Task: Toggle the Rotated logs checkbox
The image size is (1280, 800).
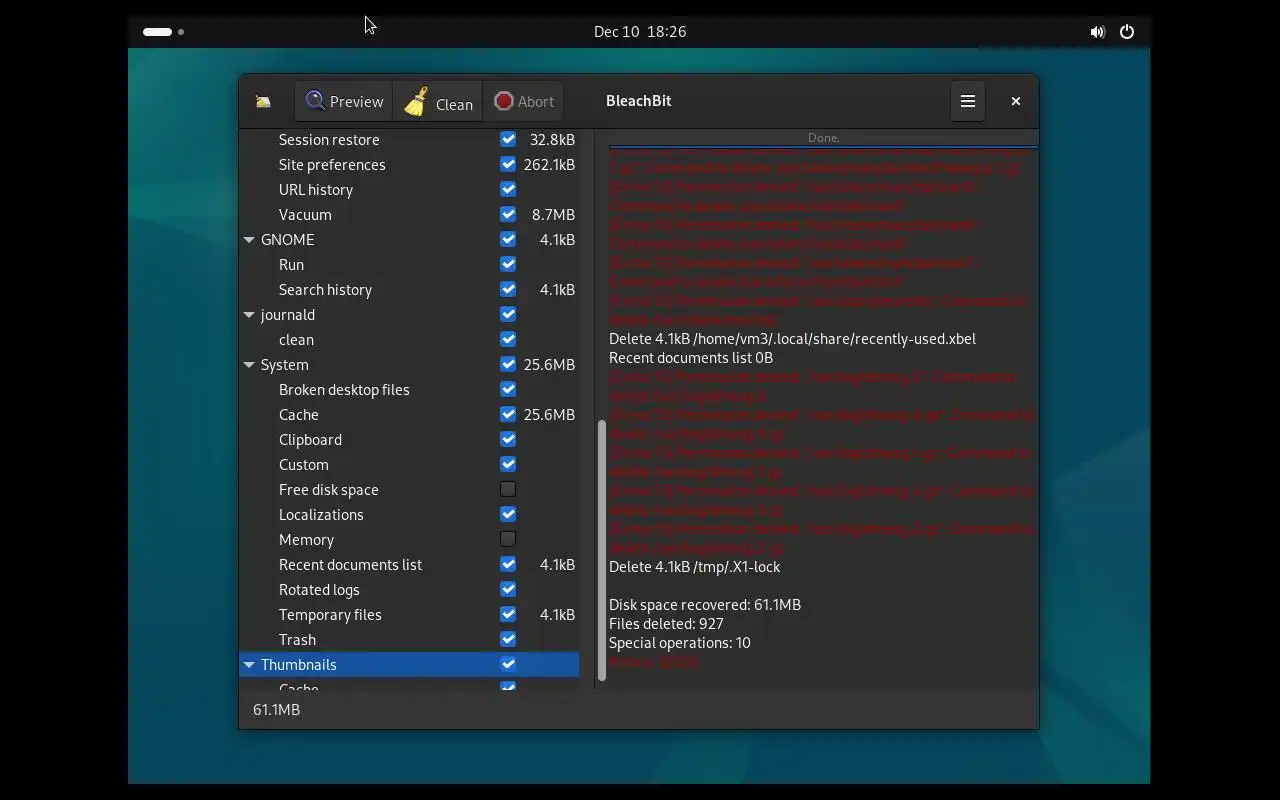Action: [508, 590]
